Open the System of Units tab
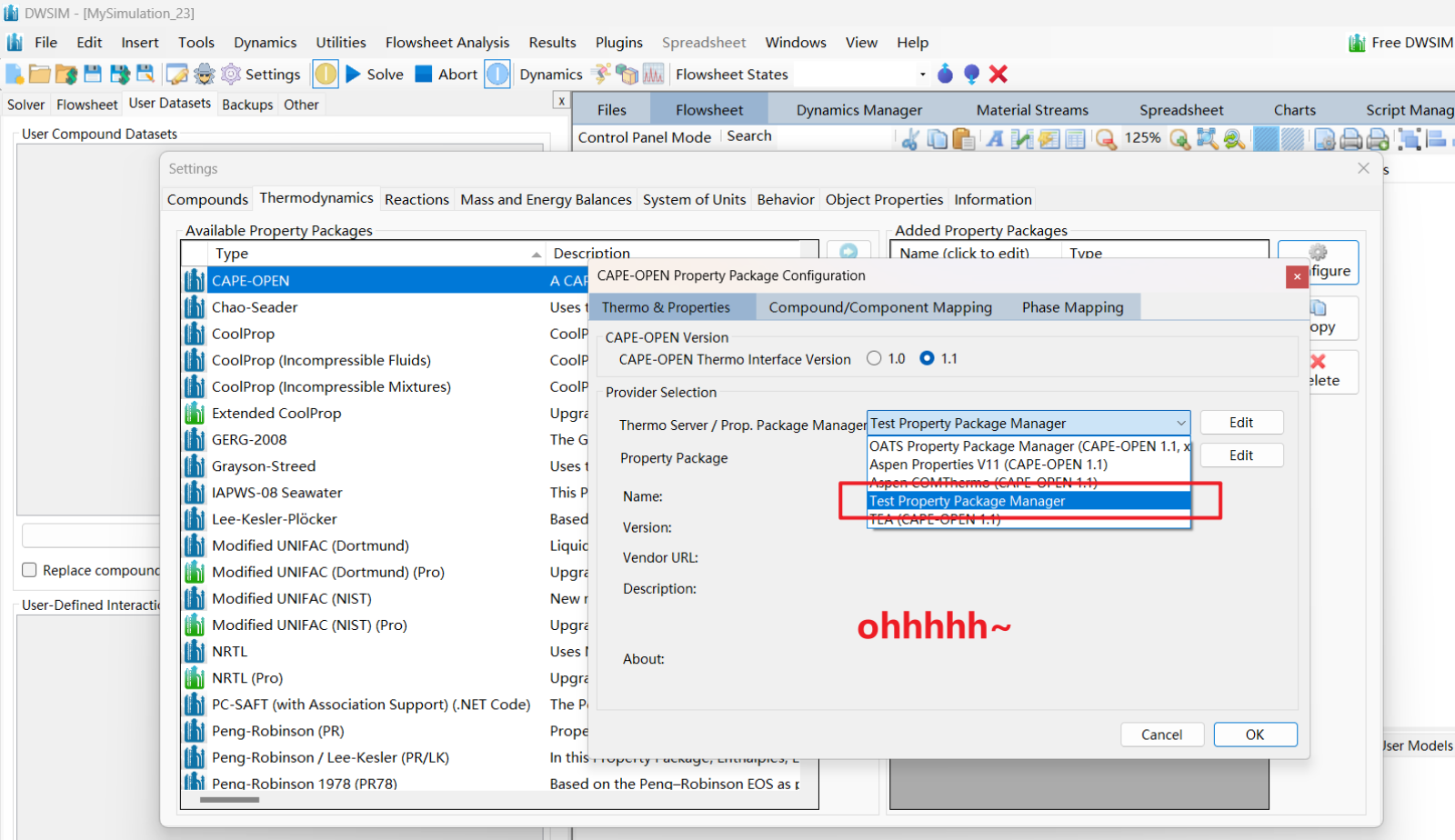The width and height of the screenshot is (1455, 840). tap(694, 199)
